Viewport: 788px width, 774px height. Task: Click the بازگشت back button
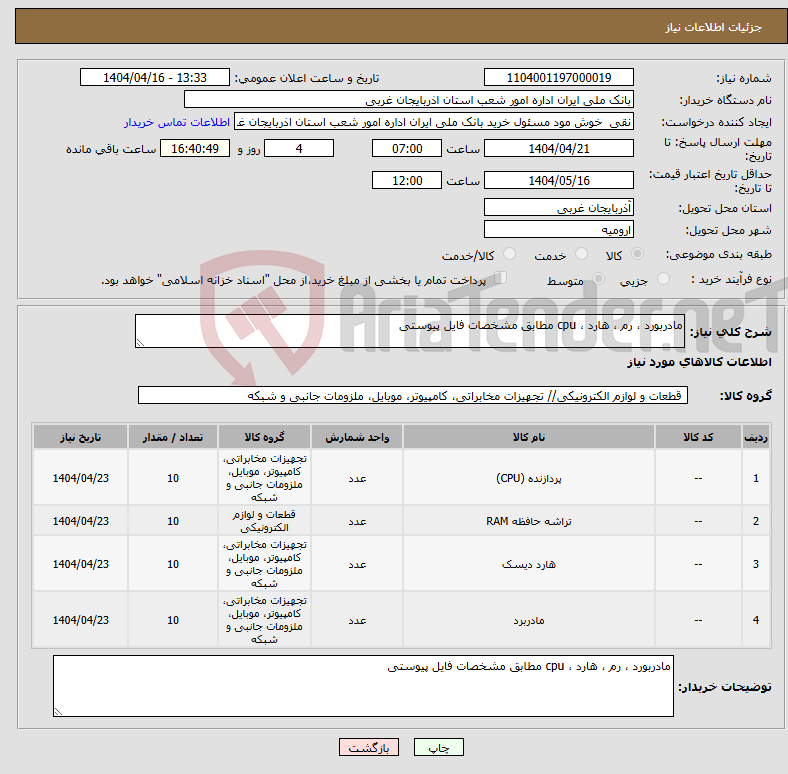coord(369,747)
